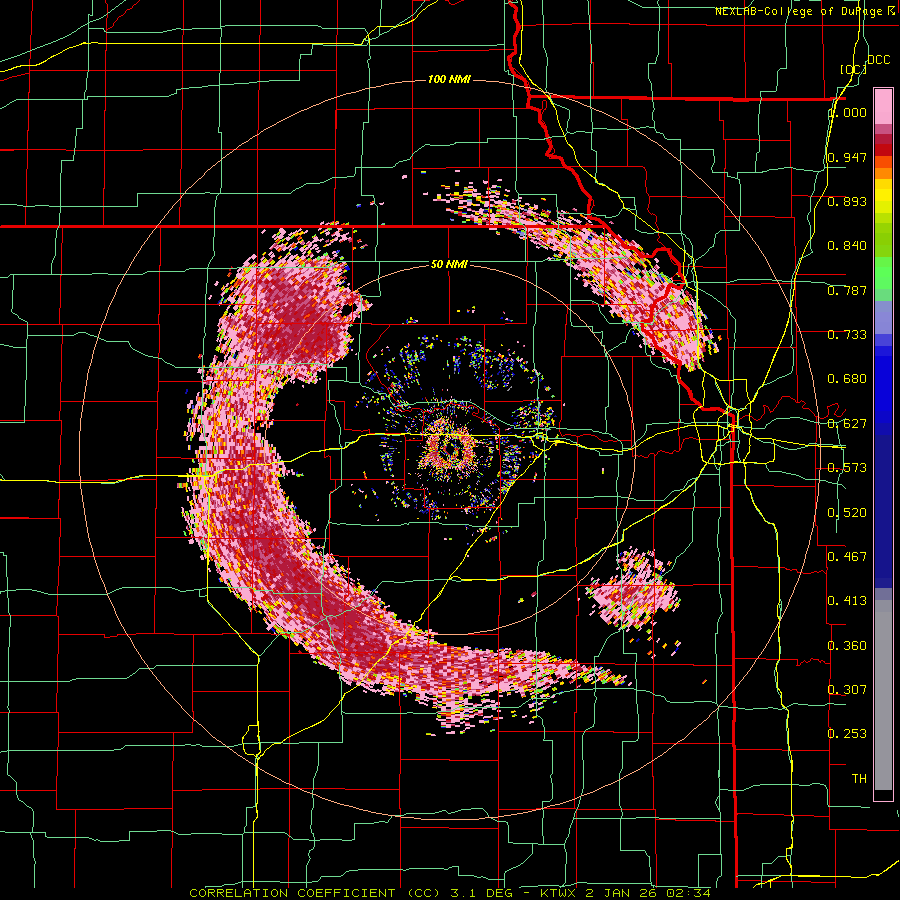Click the 0.413 scale value
Viewport: 900px width, 900px height.
tap(847, 601)
